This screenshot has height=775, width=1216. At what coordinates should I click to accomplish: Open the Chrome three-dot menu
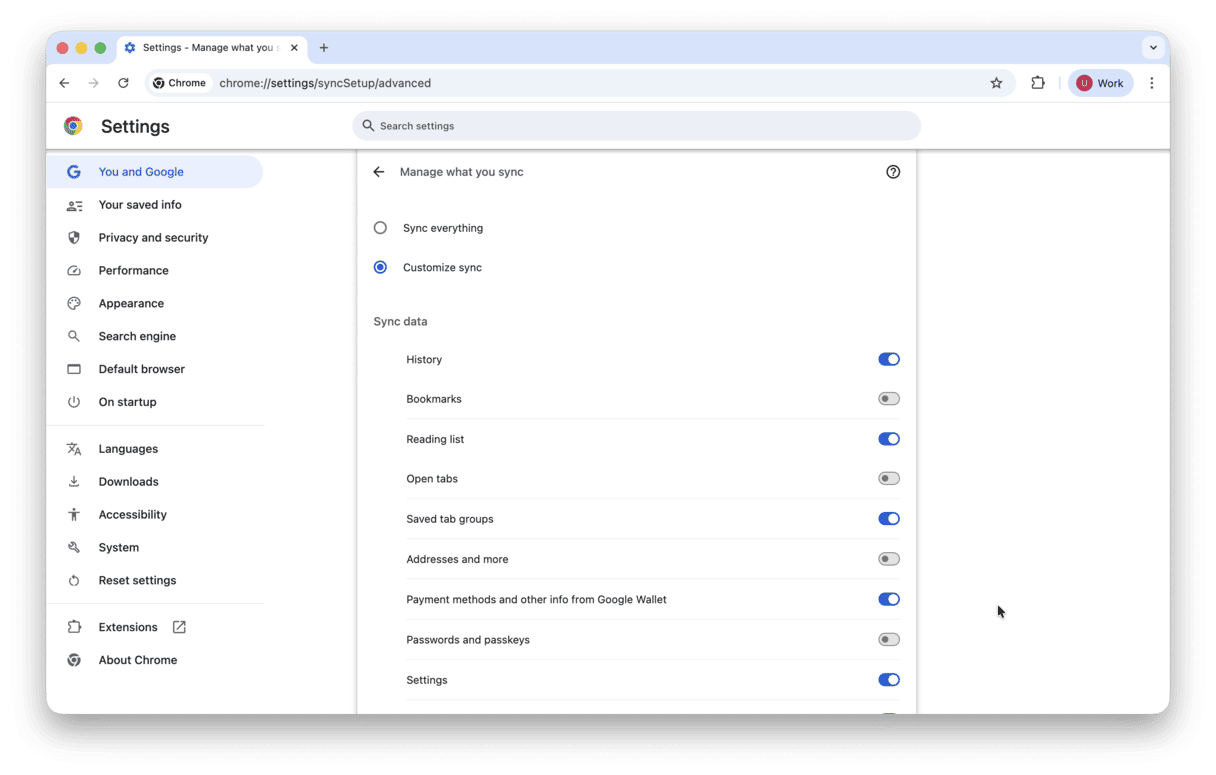click(1152, 83)
